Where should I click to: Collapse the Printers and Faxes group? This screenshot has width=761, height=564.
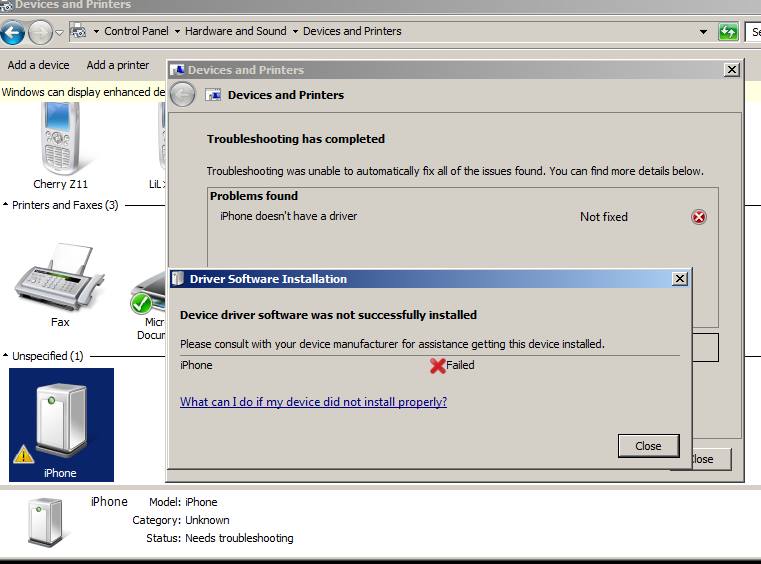pos(6,205)
